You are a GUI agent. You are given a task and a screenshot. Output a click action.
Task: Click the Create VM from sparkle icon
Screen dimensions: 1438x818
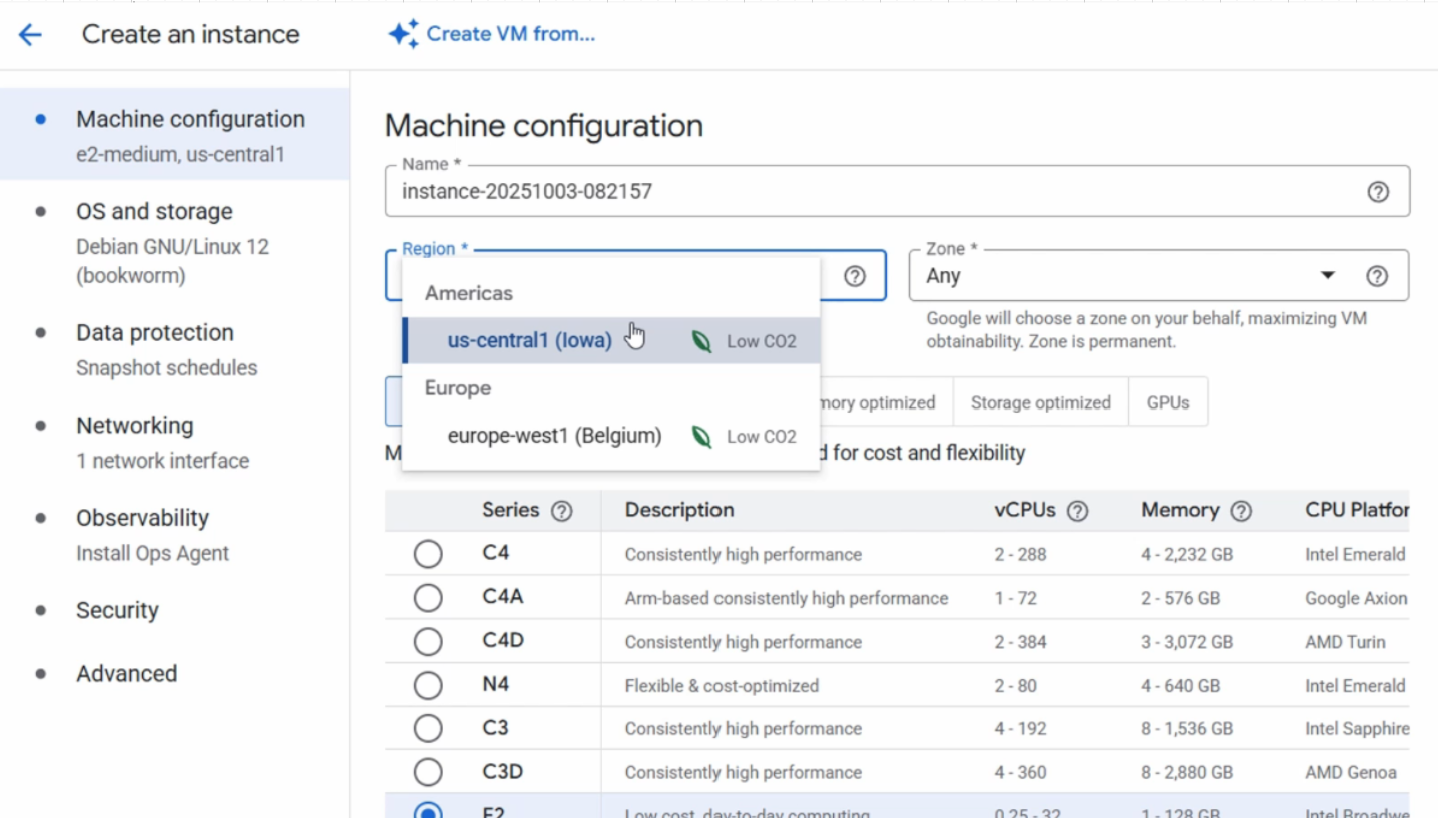pos(403,34)
